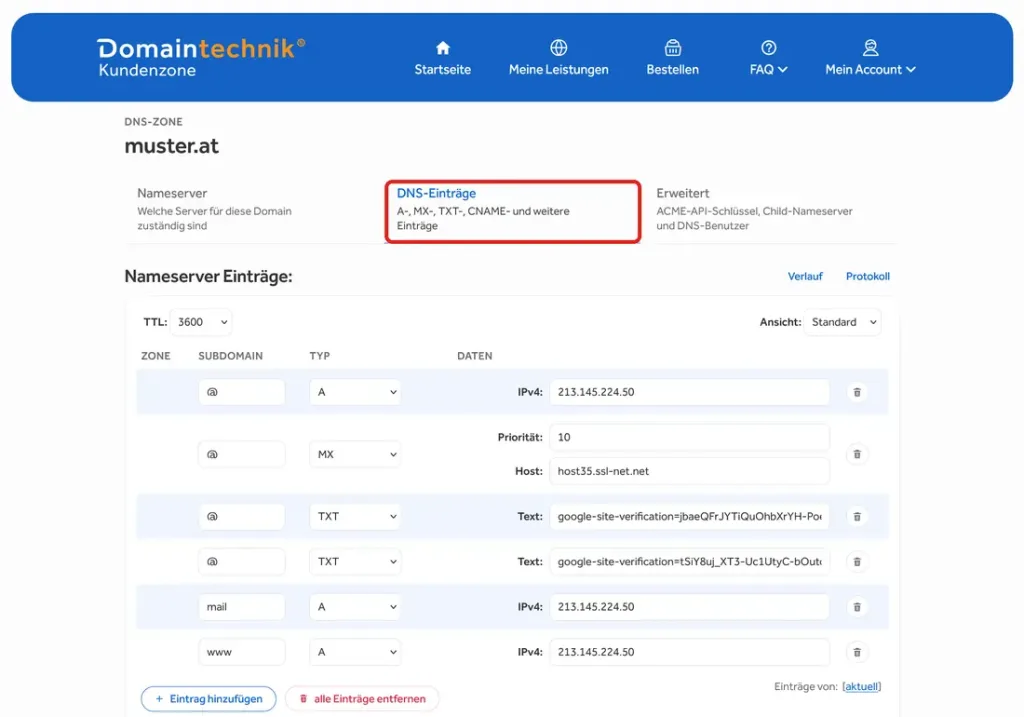Click the Text field starting google-site-verification=jbaeQFrJ
This screenshot has width=1024, height=717.
pos(689,517)
